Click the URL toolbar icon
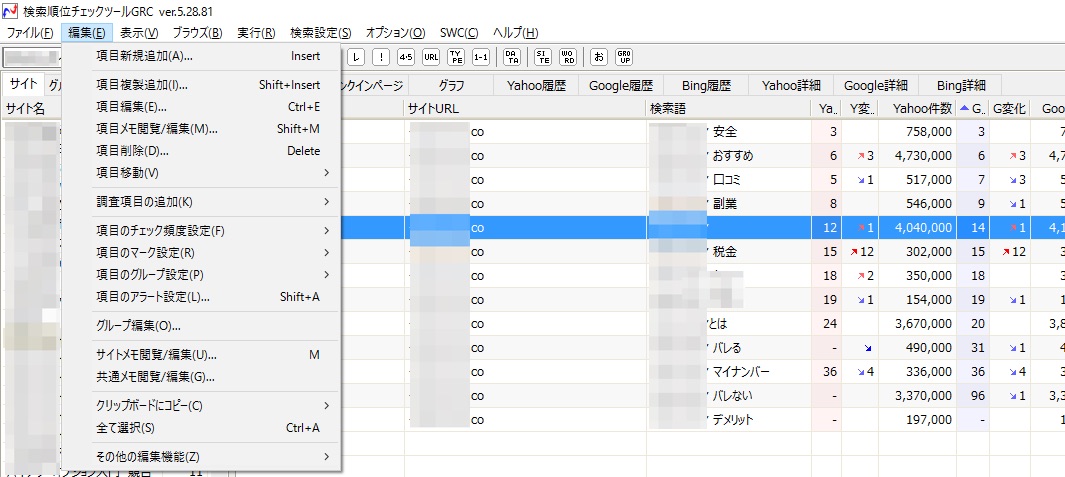 431,57
